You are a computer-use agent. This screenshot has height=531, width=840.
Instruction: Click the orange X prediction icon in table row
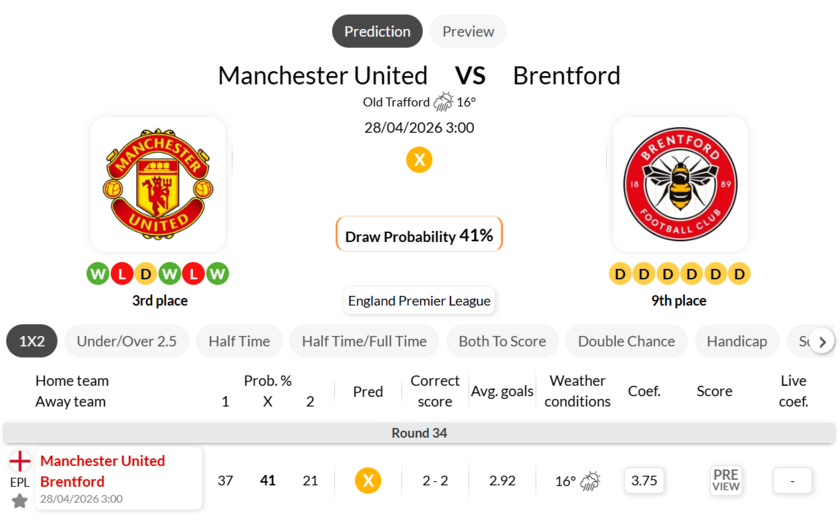(x=368, y=481)
